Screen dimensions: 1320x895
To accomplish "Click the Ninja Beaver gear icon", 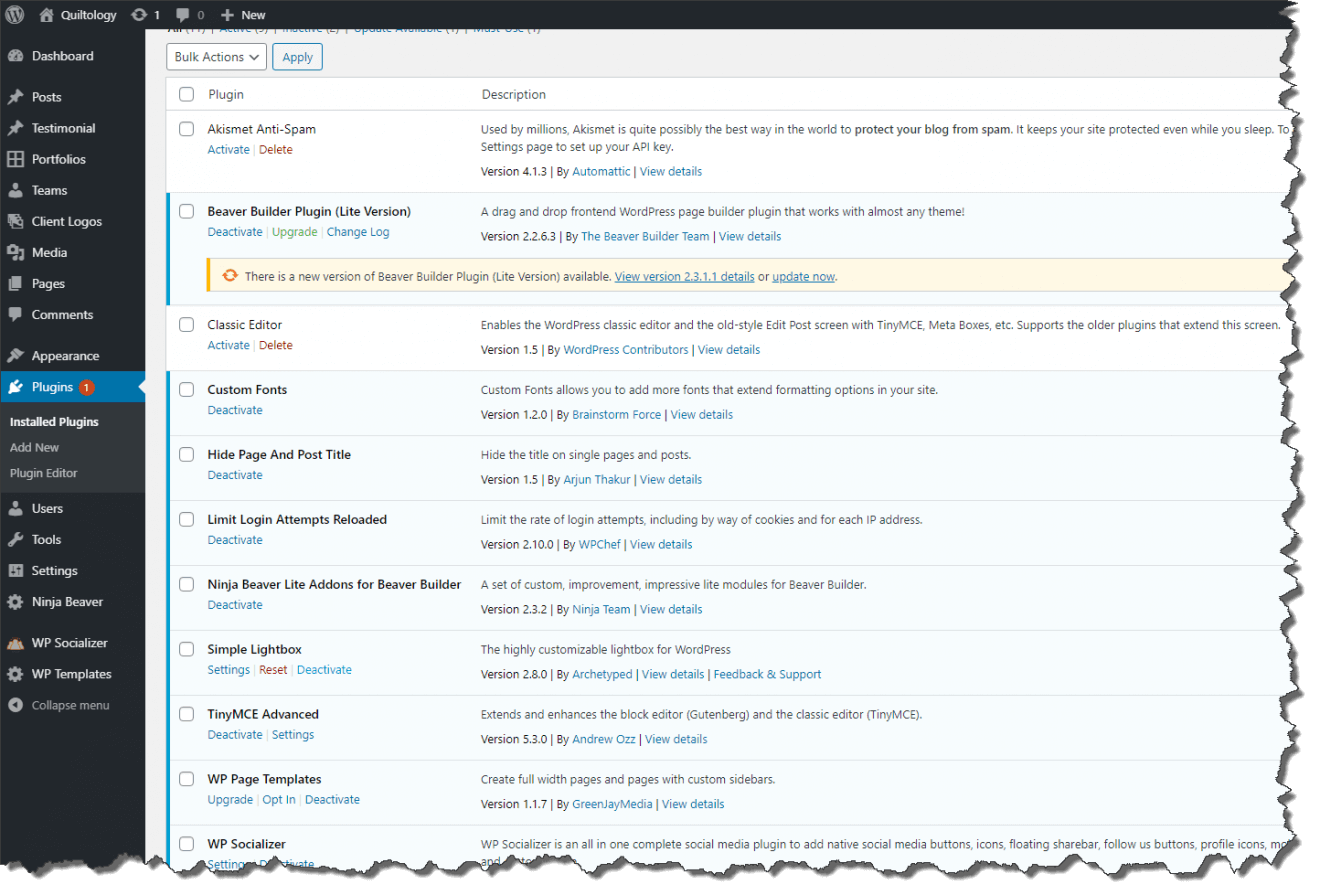I will coord(15,602).
